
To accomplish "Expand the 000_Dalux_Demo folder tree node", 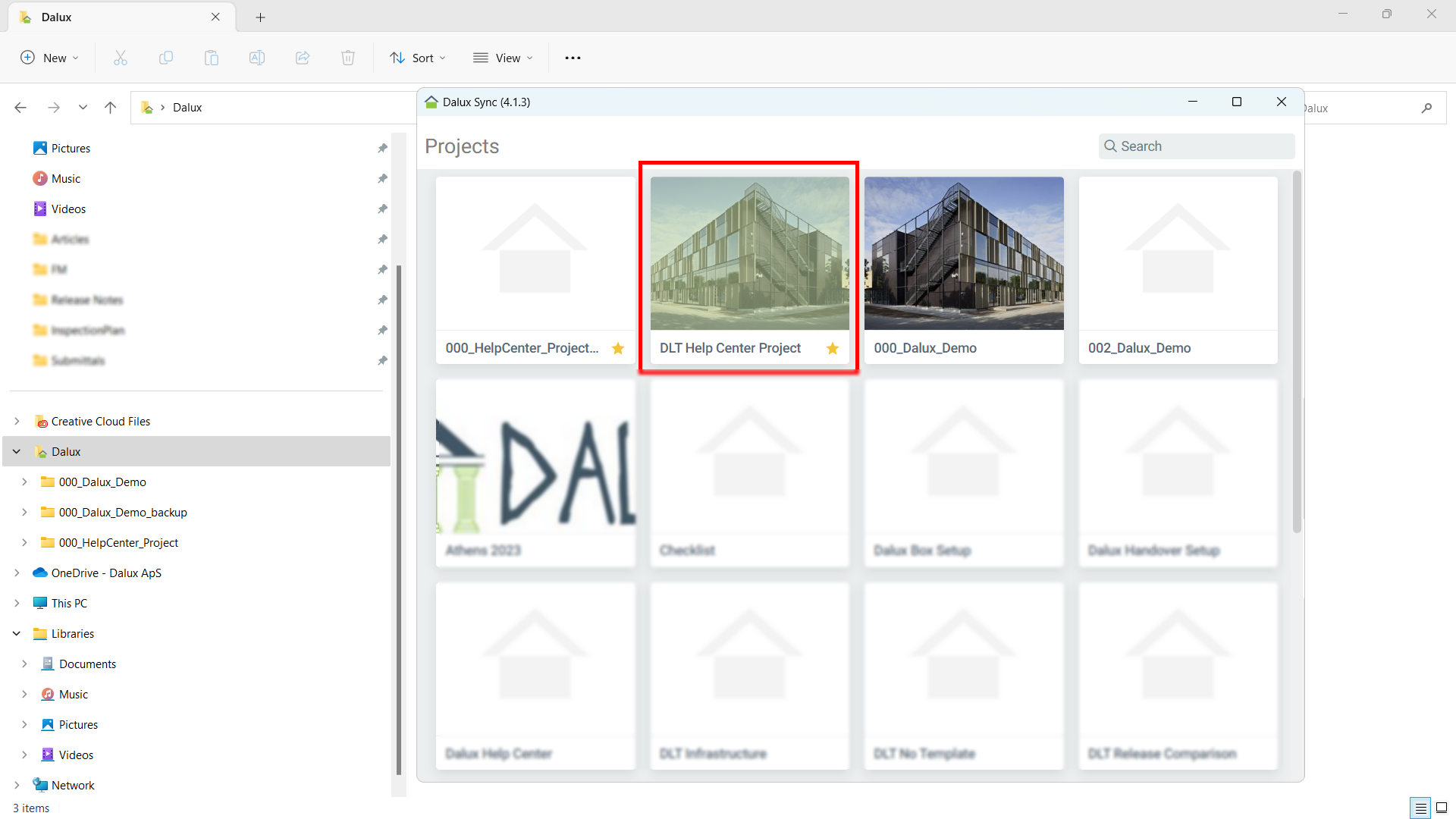I will pos(24,482).
